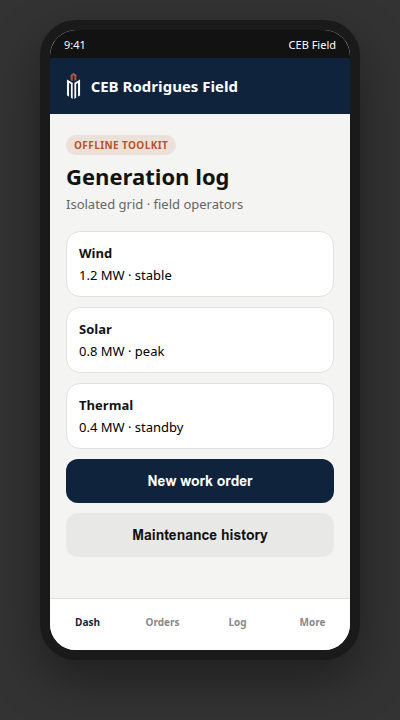The width and height of the screenshot is (400, 720).
Task: Open the Thermal generation card
Action: tap(200, 416)
